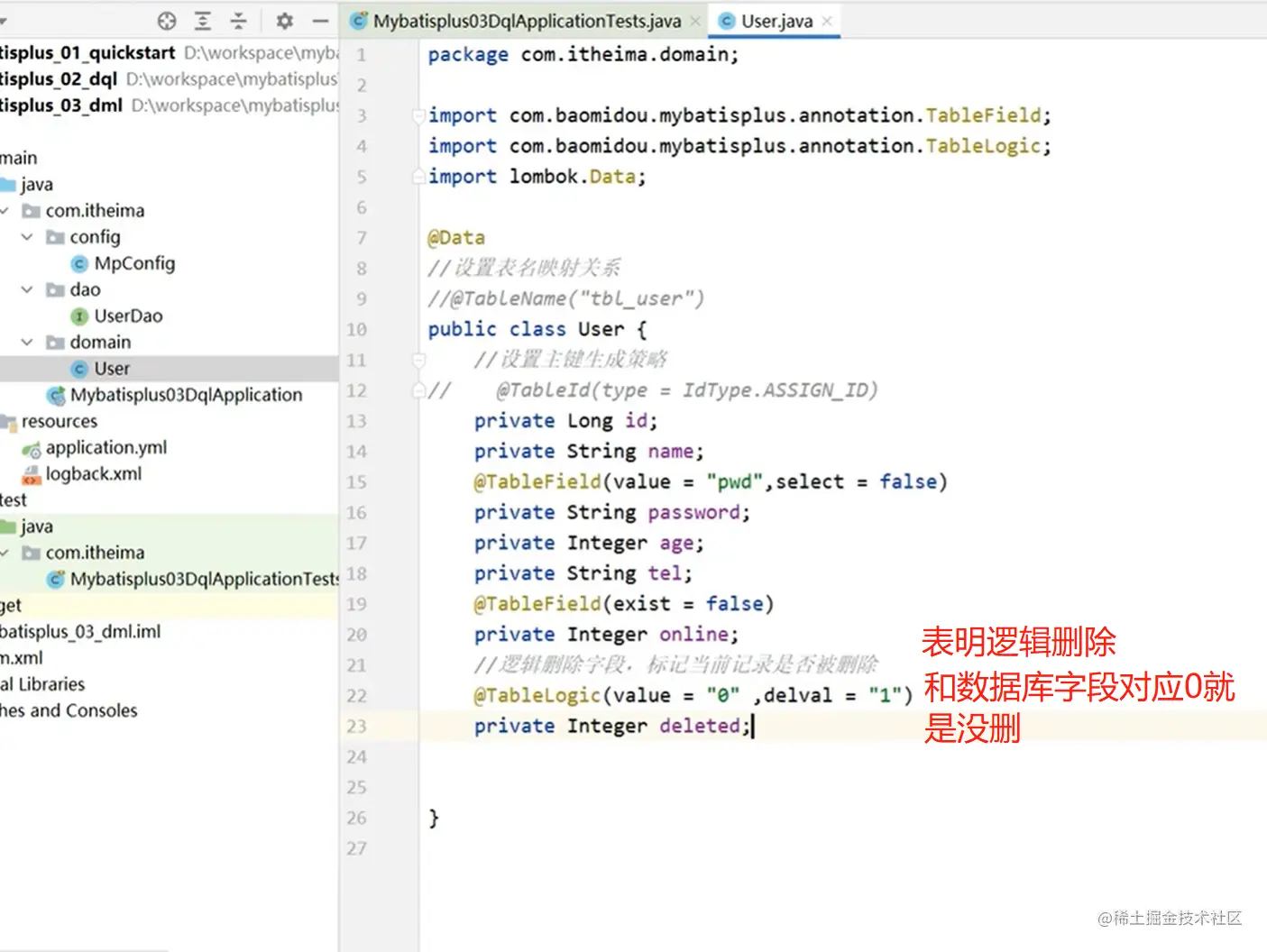Select the mybatisplus_03_dml.iml file

(80, 631)
